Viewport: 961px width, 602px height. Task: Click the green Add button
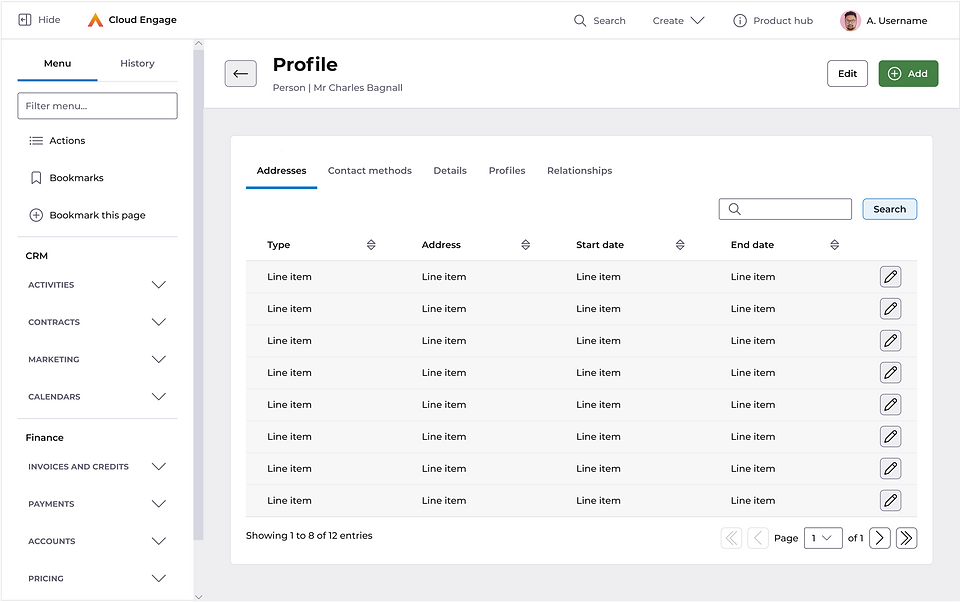tap(908, 74)
